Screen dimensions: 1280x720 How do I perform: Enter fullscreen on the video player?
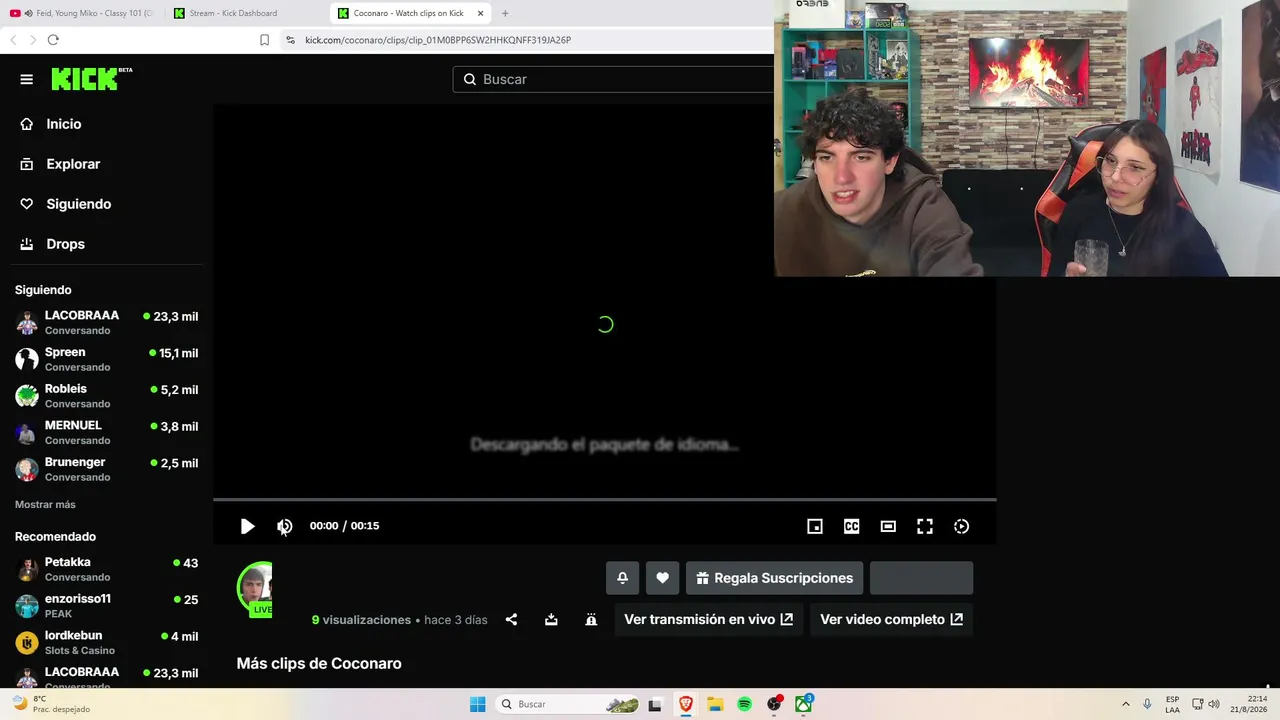(x=925, y=526)
